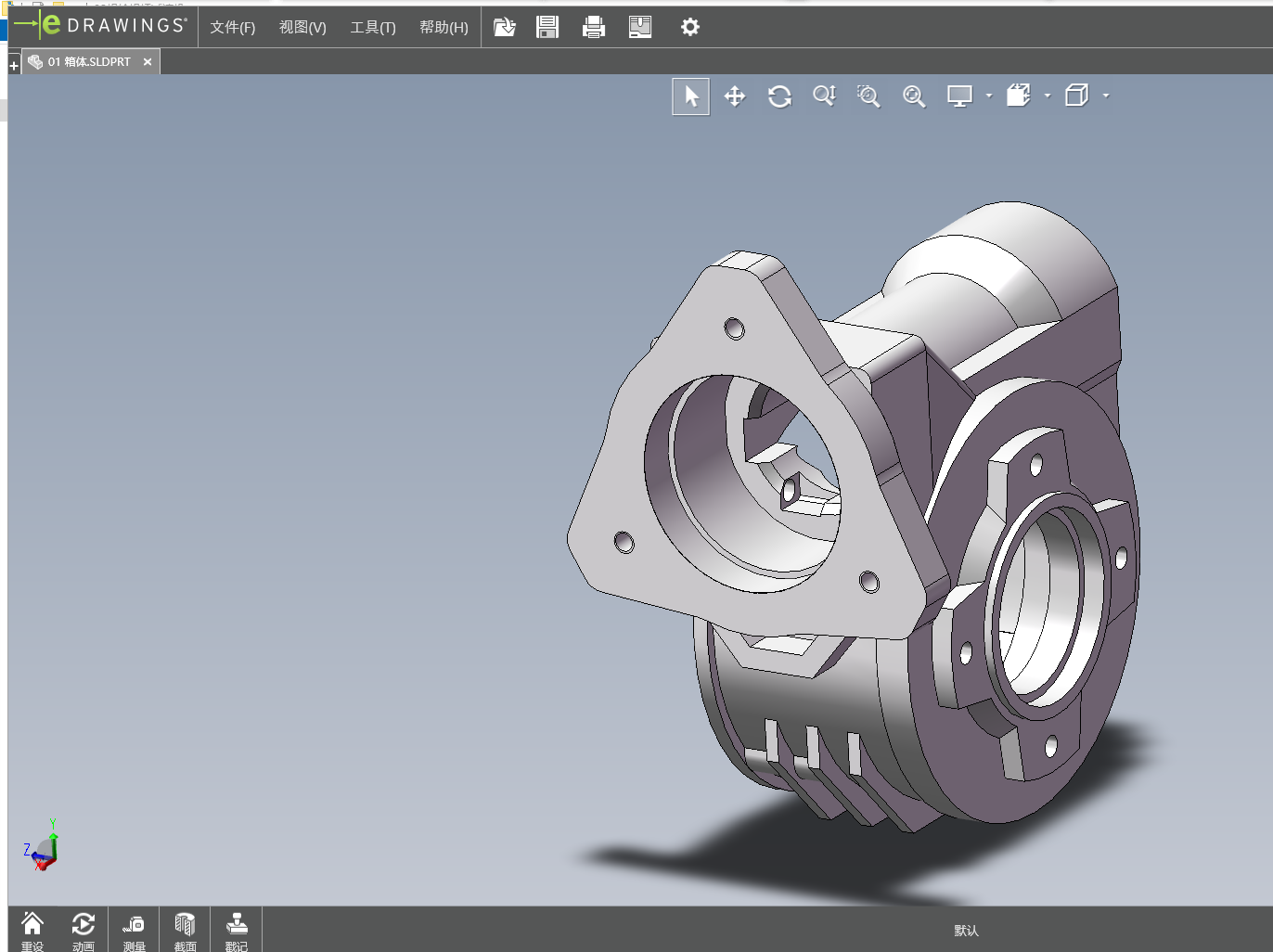Choose the Zoom to area tool
Screen dimensions: 1273x952
click(868, 96)
